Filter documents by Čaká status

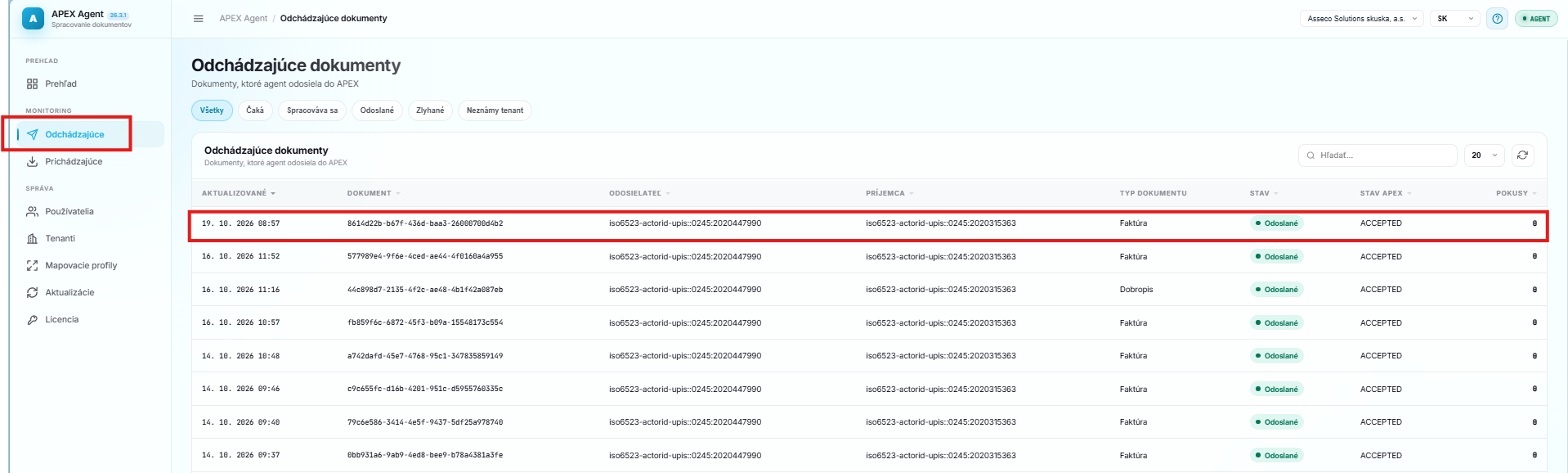(255, 110)
